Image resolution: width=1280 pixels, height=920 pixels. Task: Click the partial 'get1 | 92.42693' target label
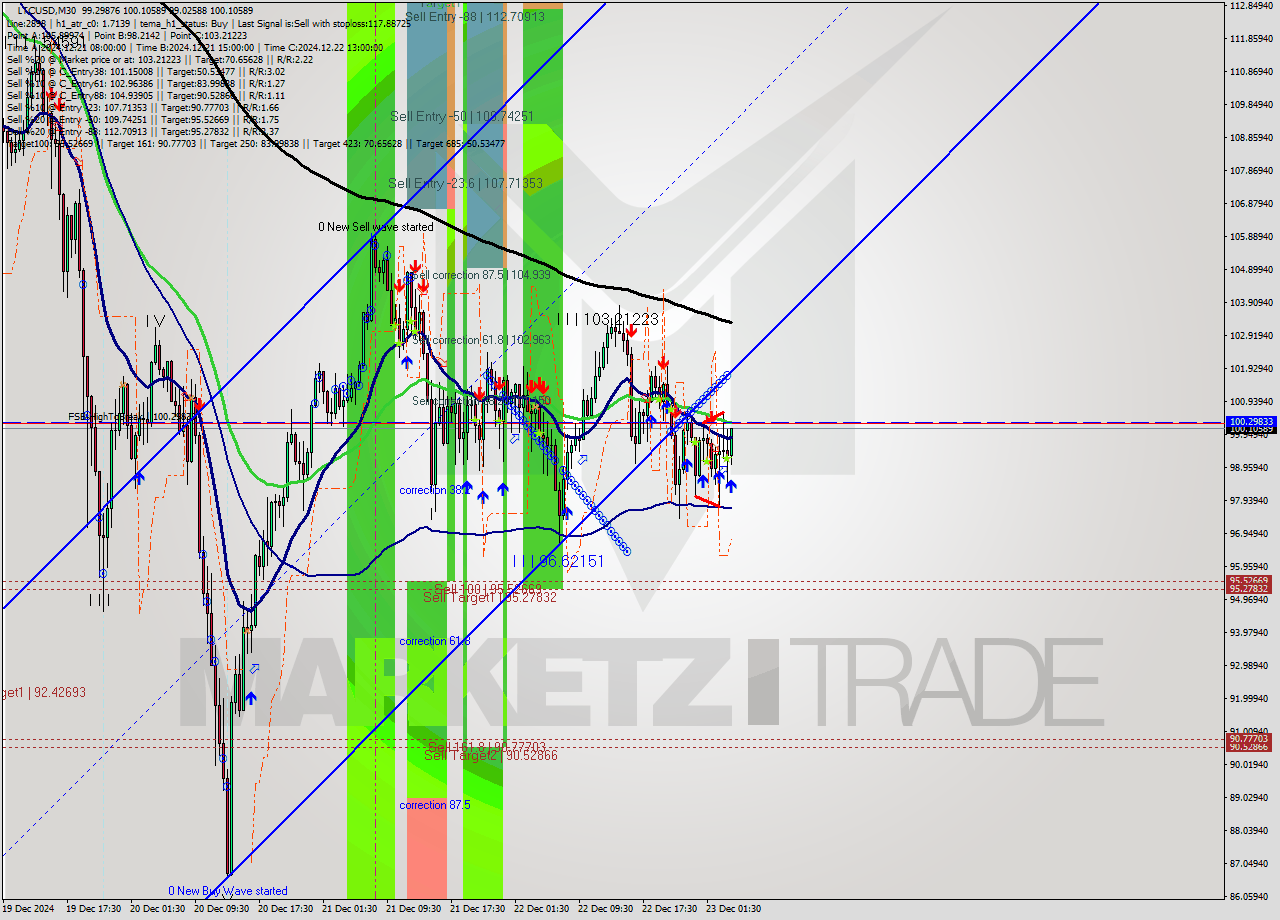tap(43, 692)
